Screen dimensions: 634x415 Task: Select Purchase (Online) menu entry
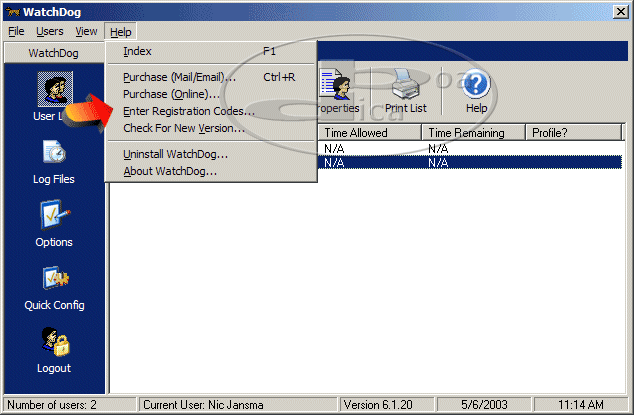[x=171, y=94]
